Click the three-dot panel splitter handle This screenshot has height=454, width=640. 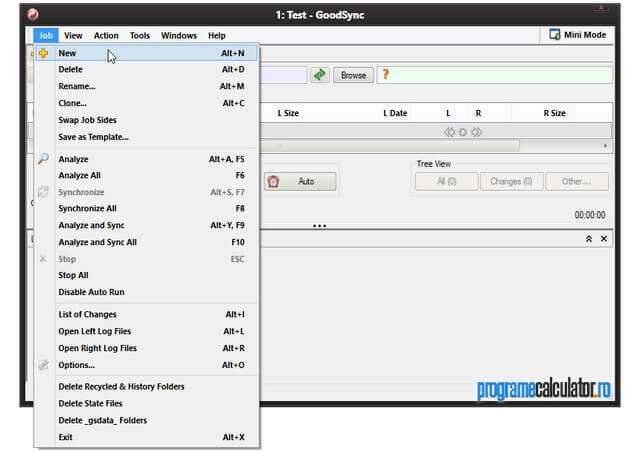click(x=319, y=226)
